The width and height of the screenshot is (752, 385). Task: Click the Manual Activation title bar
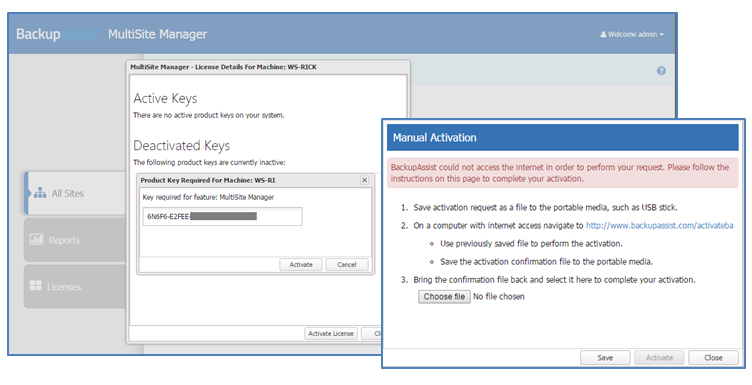pos(563,138)
